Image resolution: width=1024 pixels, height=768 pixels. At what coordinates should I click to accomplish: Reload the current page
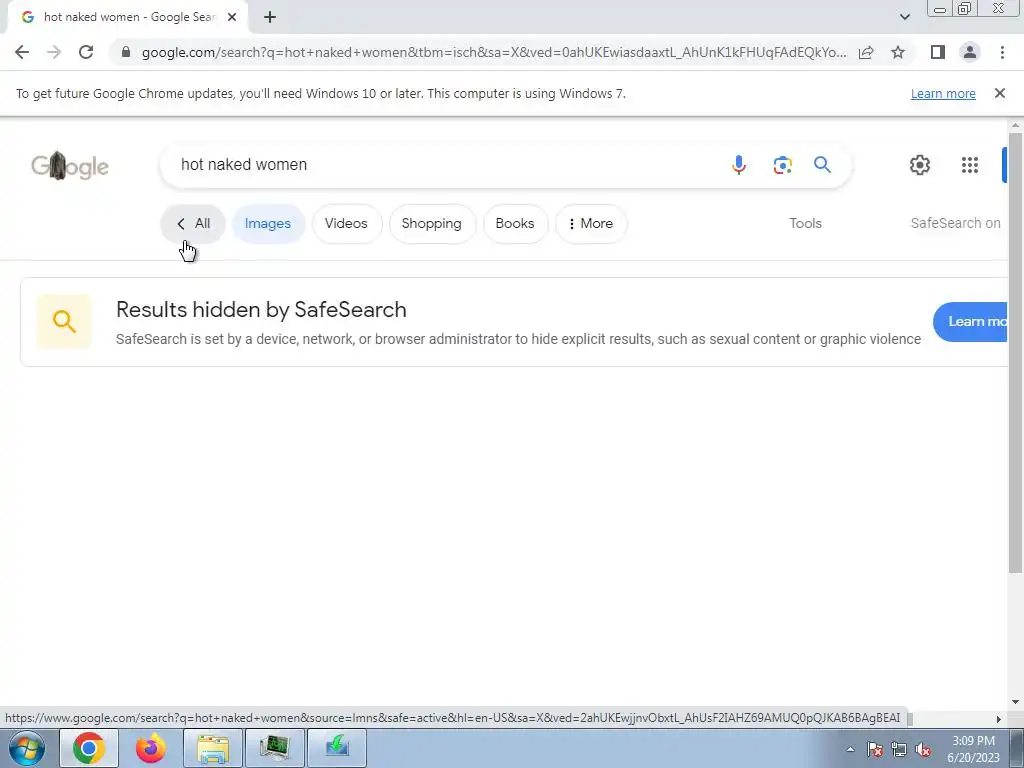[x=86, y=52]
